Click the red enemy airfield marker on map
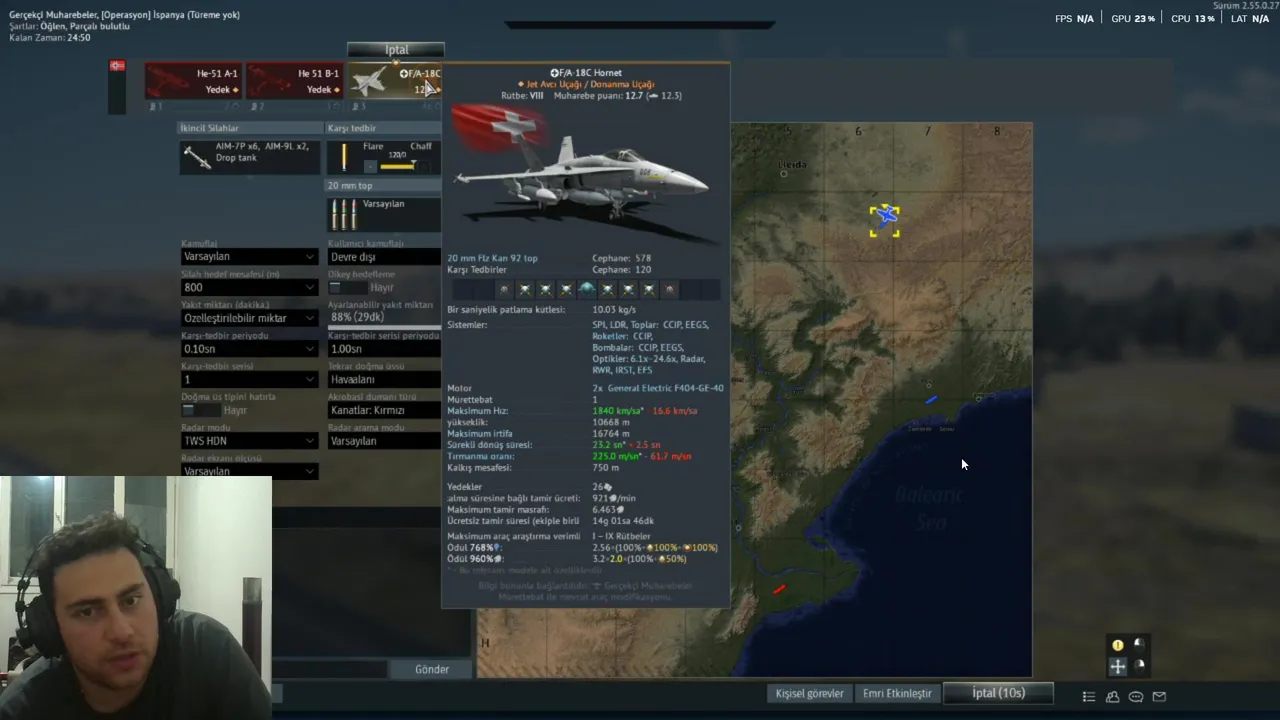Image resolution: width=1280 pixels, height=720 pixels. point(779,588)
